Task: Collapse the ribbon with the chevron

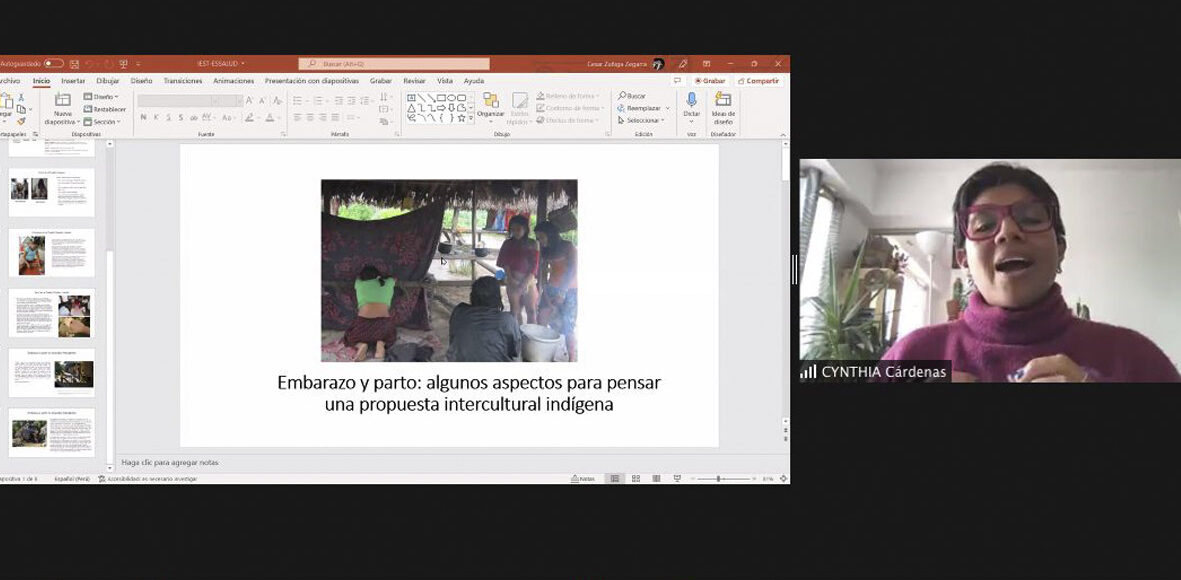Action: point(783,134)
